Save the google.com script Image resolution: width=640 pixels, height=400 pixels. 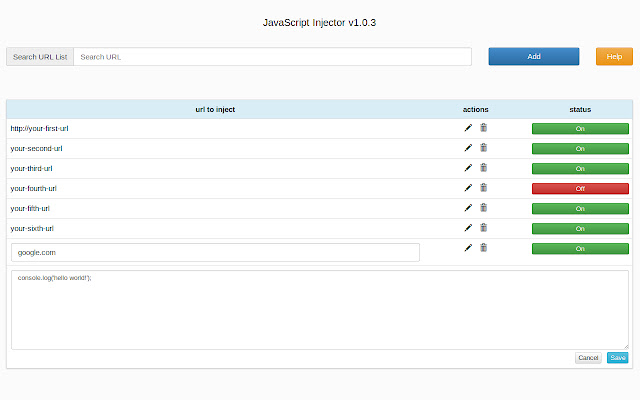[617, 358]
